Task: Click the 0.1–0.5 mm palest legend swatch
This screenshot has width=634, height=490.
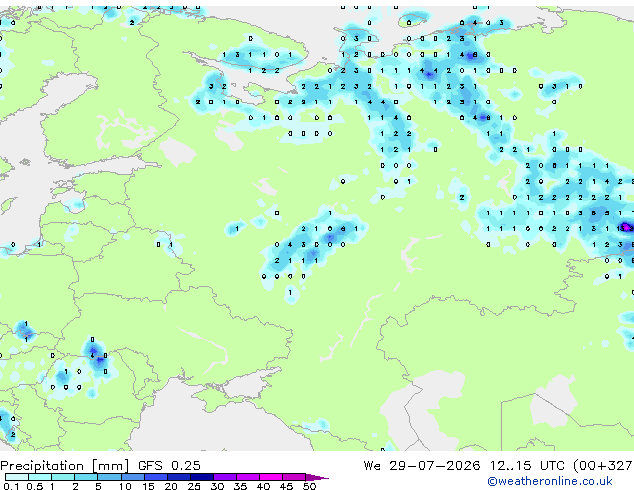Action: [17, 477]
